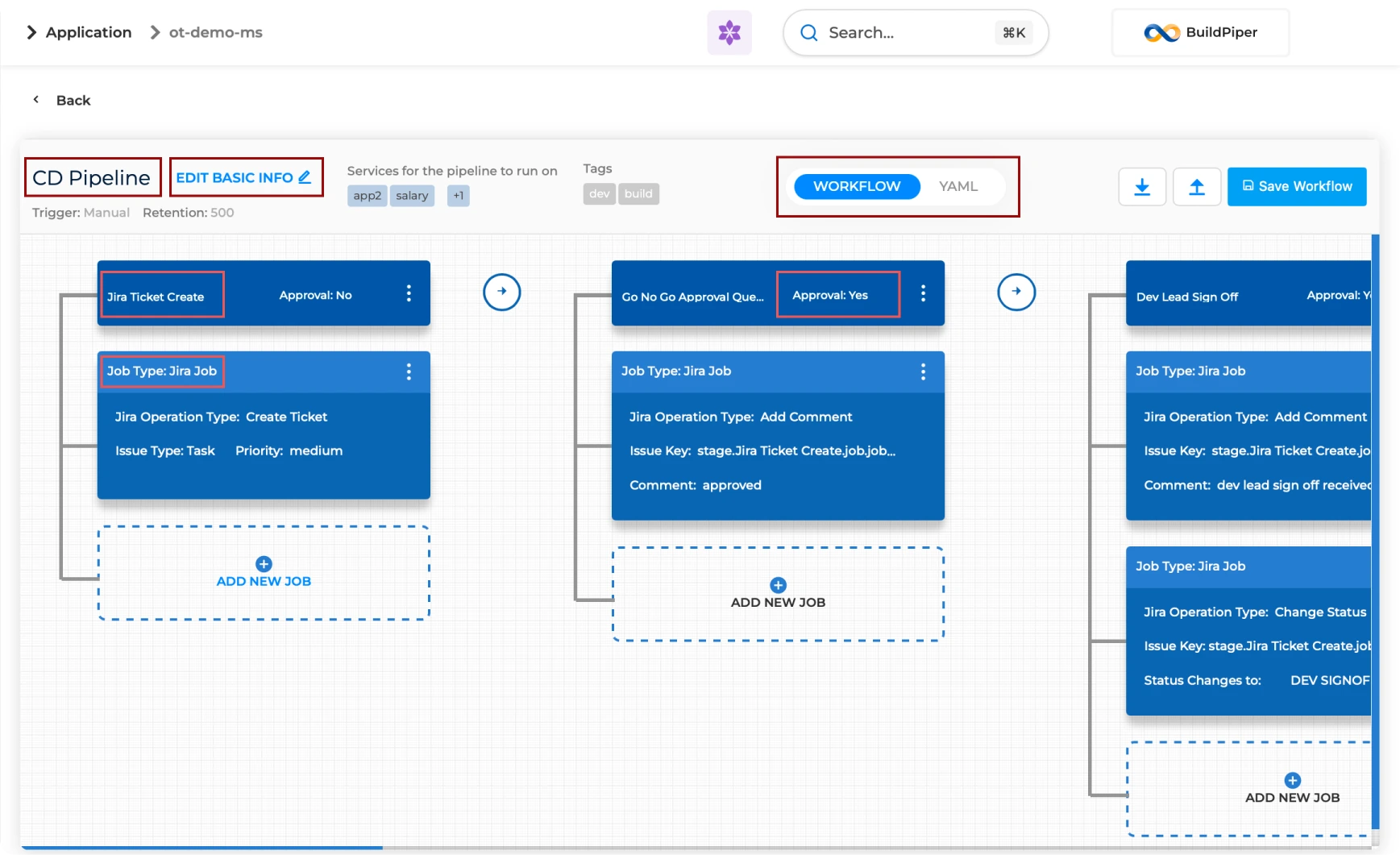
Task: Click Jira Operation Type: Change Status text
Action: [x=1255, y=612]
